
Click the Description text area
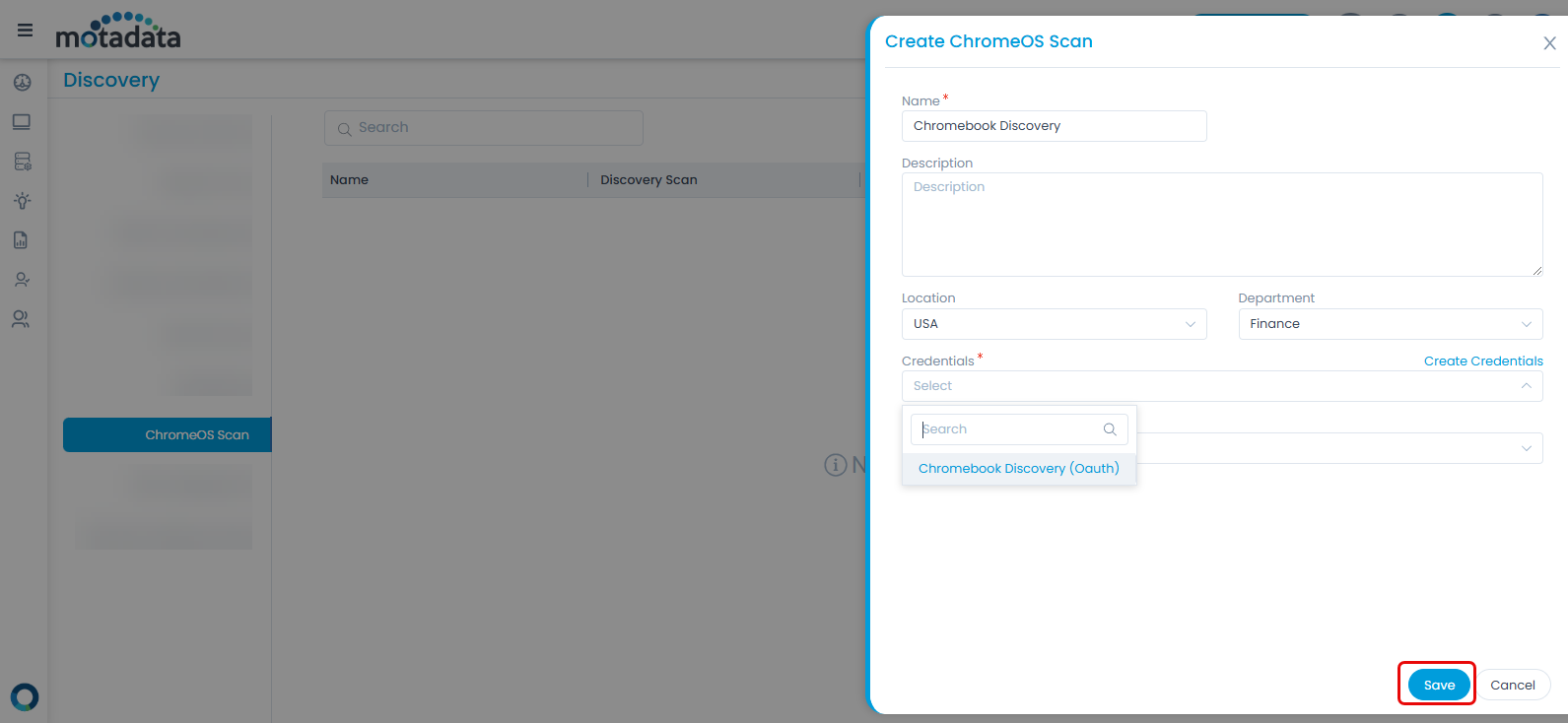point(1222,225)
